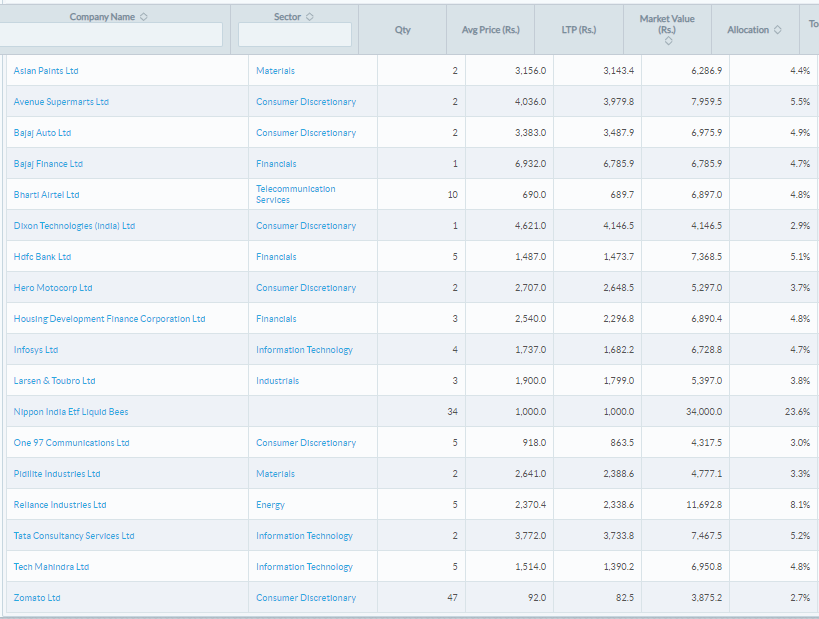Click Consumer Discretionary in One 97 row
819x619 pixels.
(x=306, y=442)
